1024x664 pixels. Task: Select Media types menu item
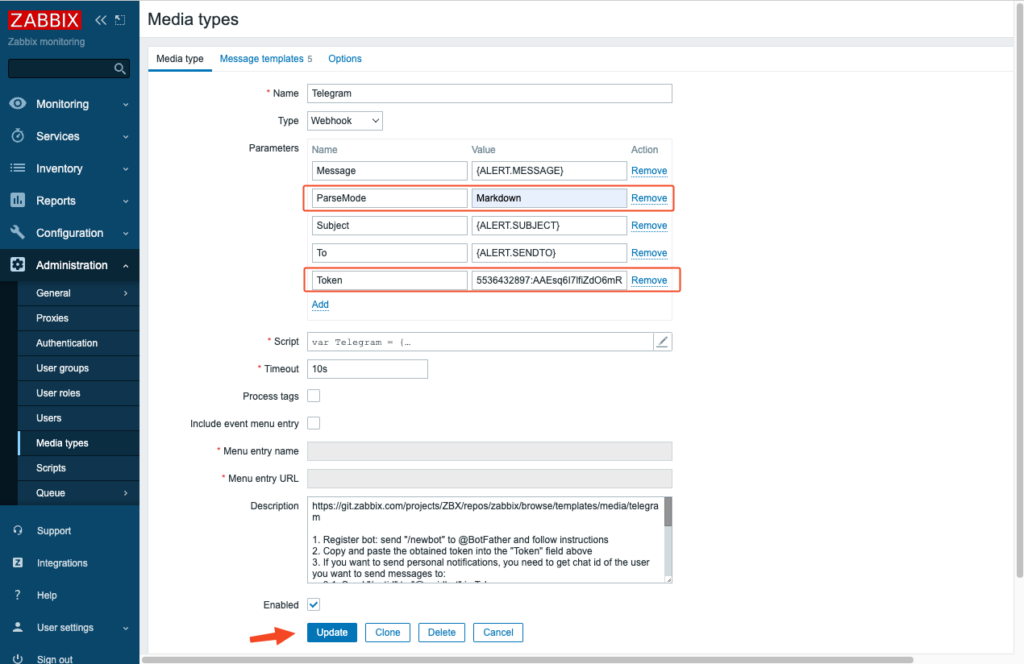pos(62,443)
